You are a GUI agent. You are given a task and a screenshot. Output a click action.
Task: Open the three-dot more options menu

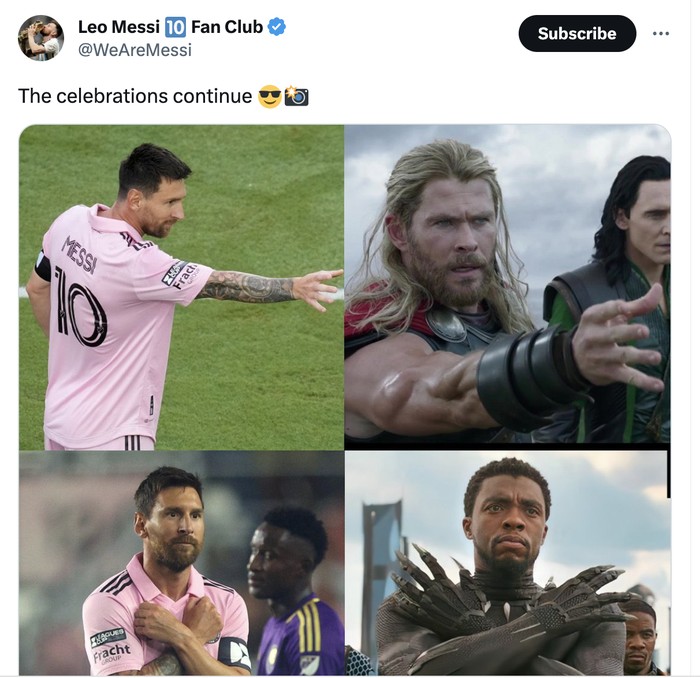(x=660, y=33)
